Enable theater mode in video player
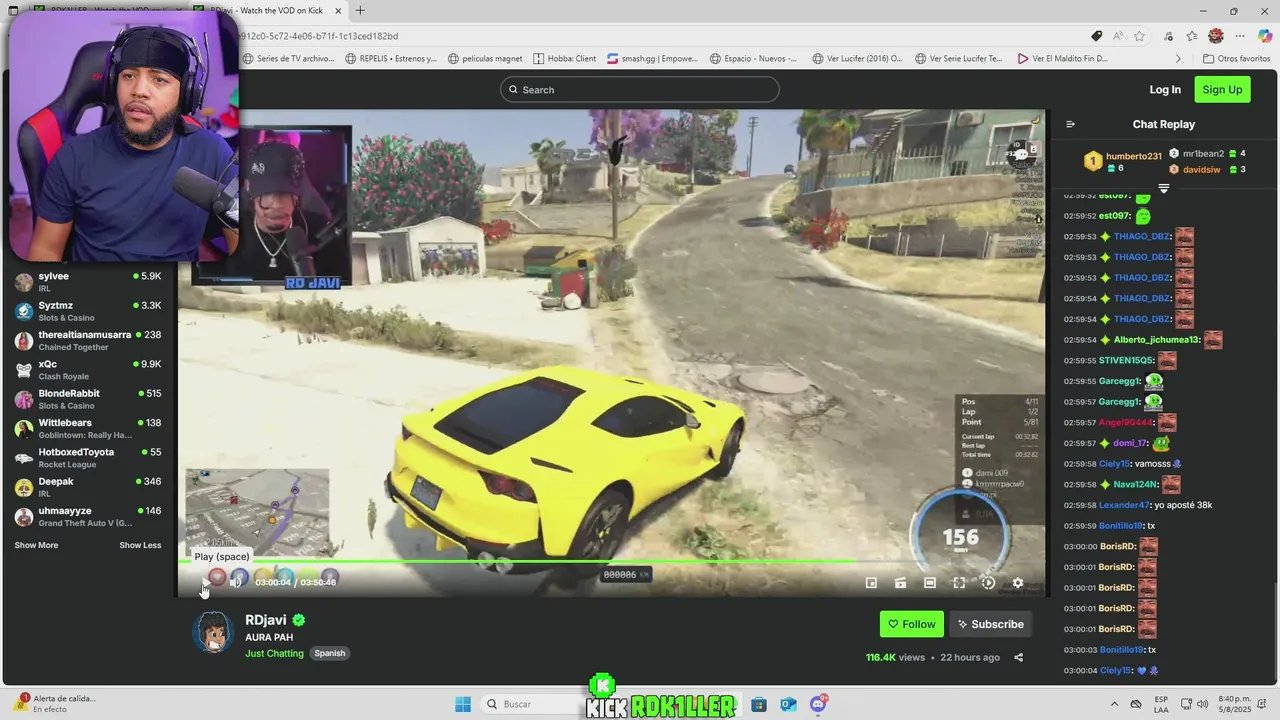1280x720 pixels. point(930,583)
